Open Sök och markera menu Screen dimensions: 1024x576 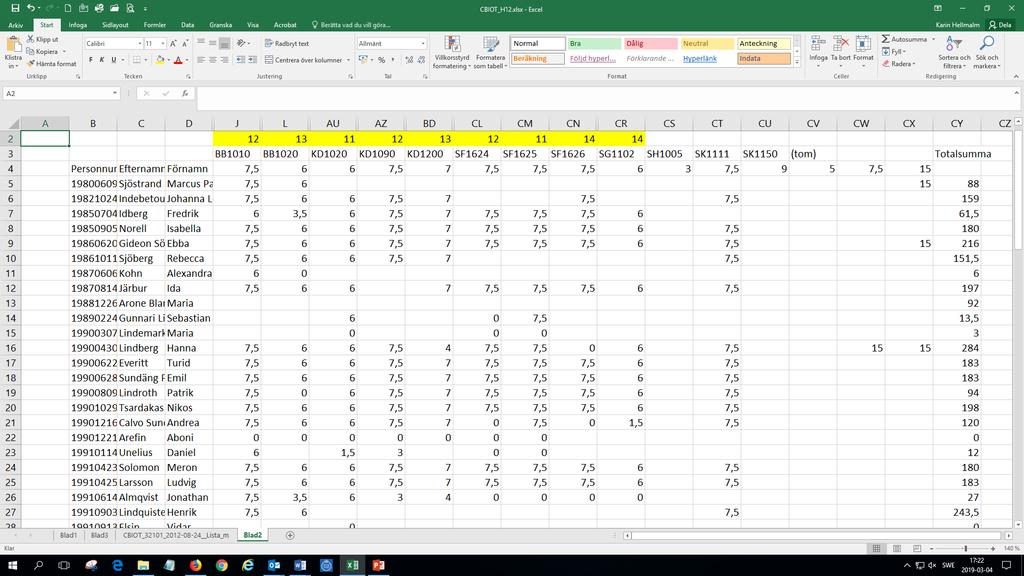(x=987, y=53)
